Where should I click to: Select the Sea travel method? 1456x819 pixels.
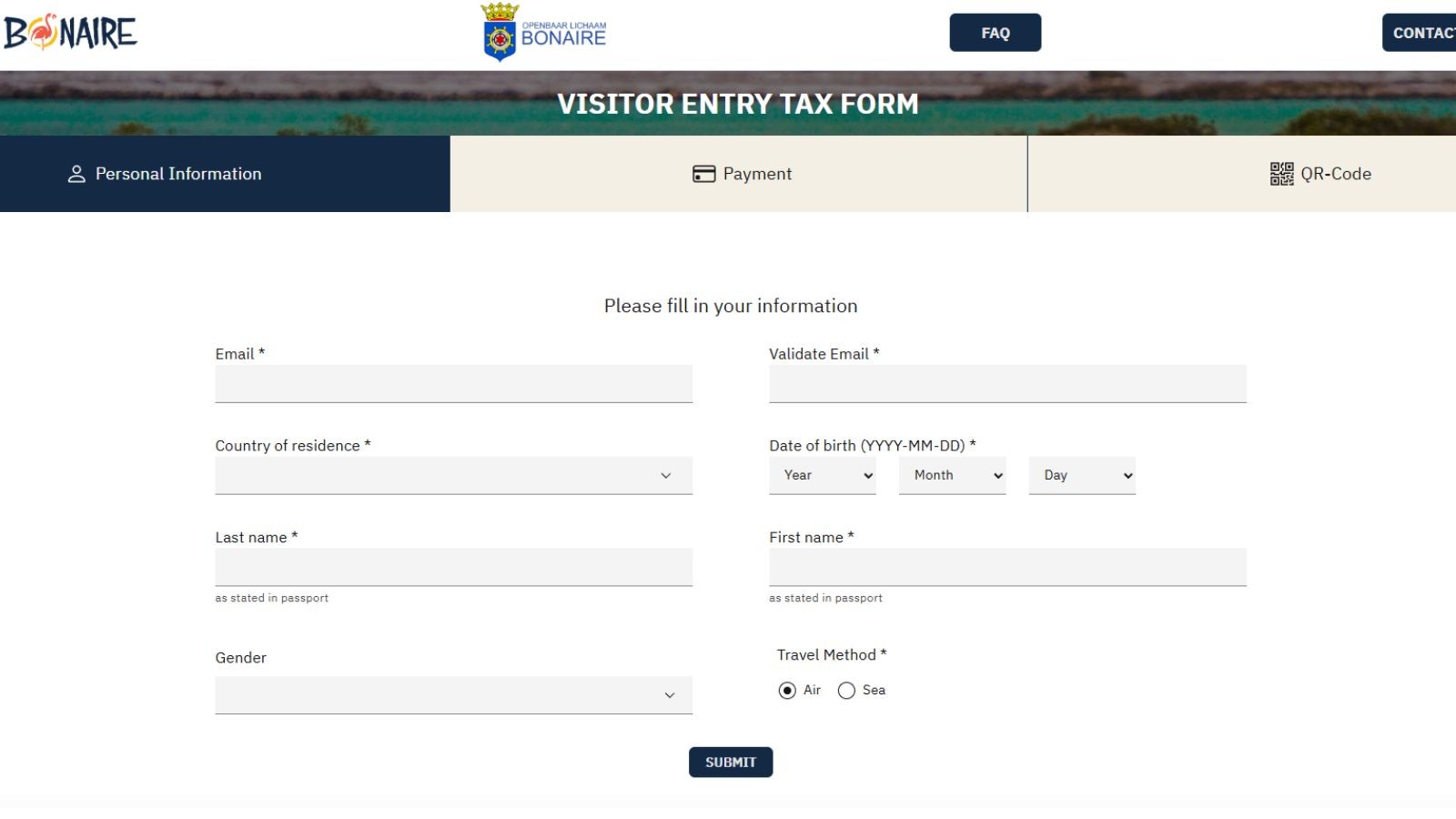click(846, 690)
